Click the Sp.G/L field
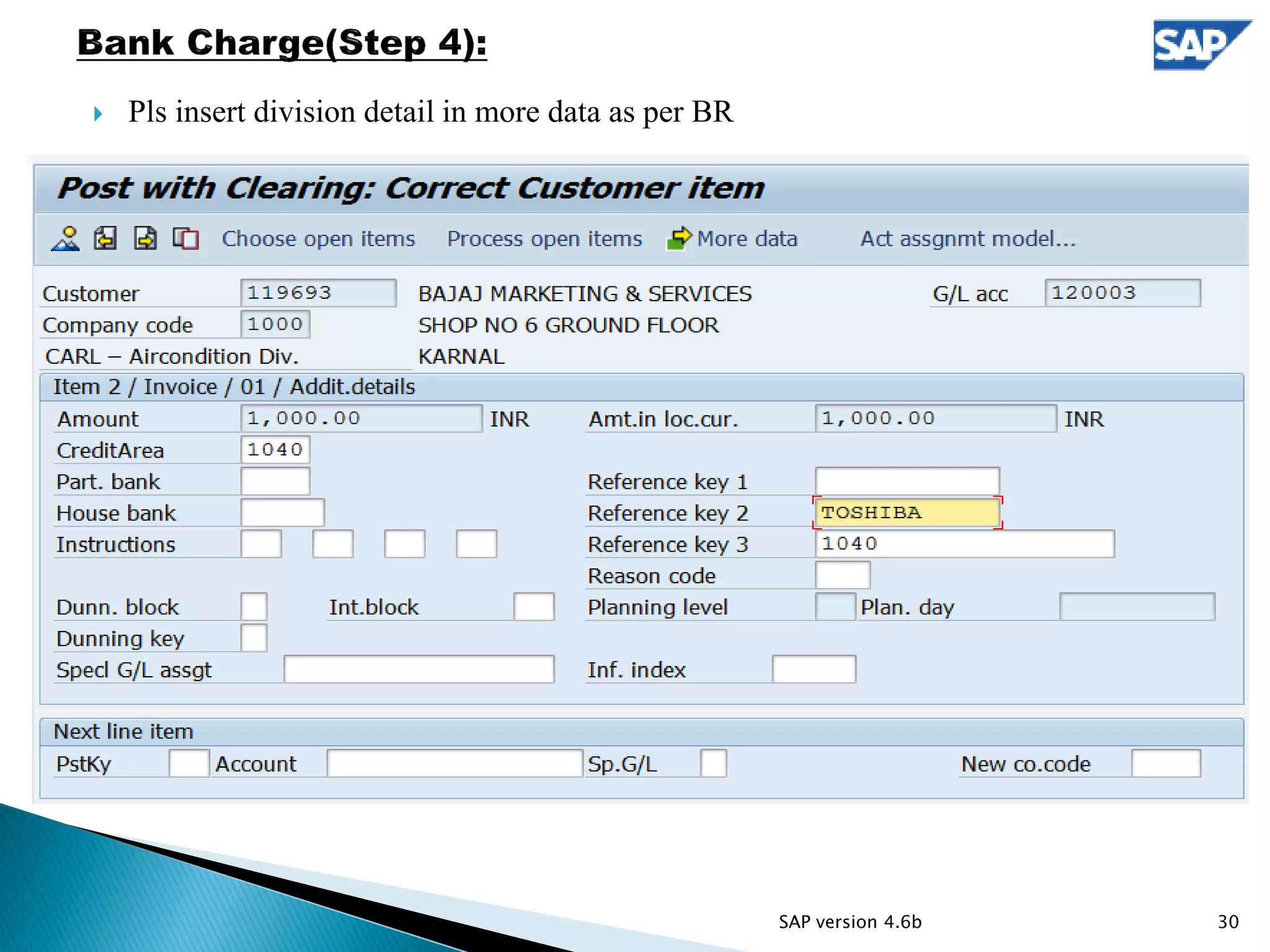Viewport: 1270px width, 952px height. tap(713, 763)
